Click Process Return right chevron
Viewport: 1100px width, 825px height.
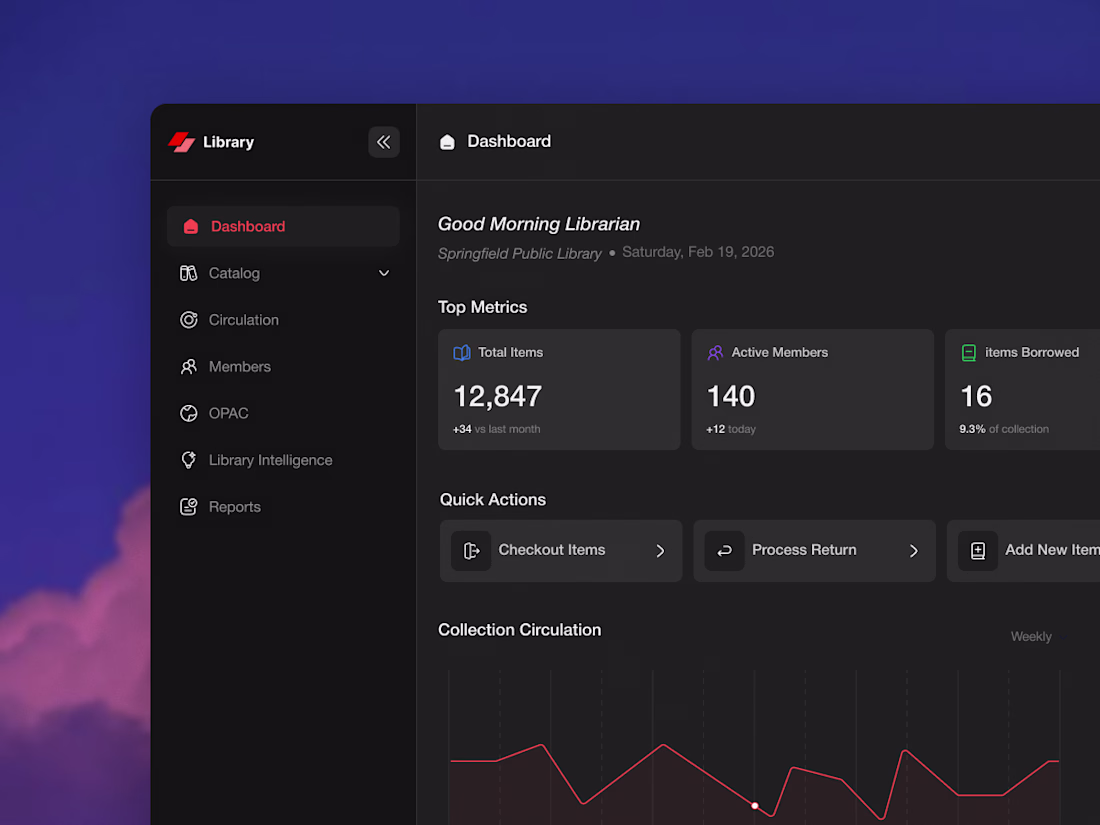(x=913, y=551)
